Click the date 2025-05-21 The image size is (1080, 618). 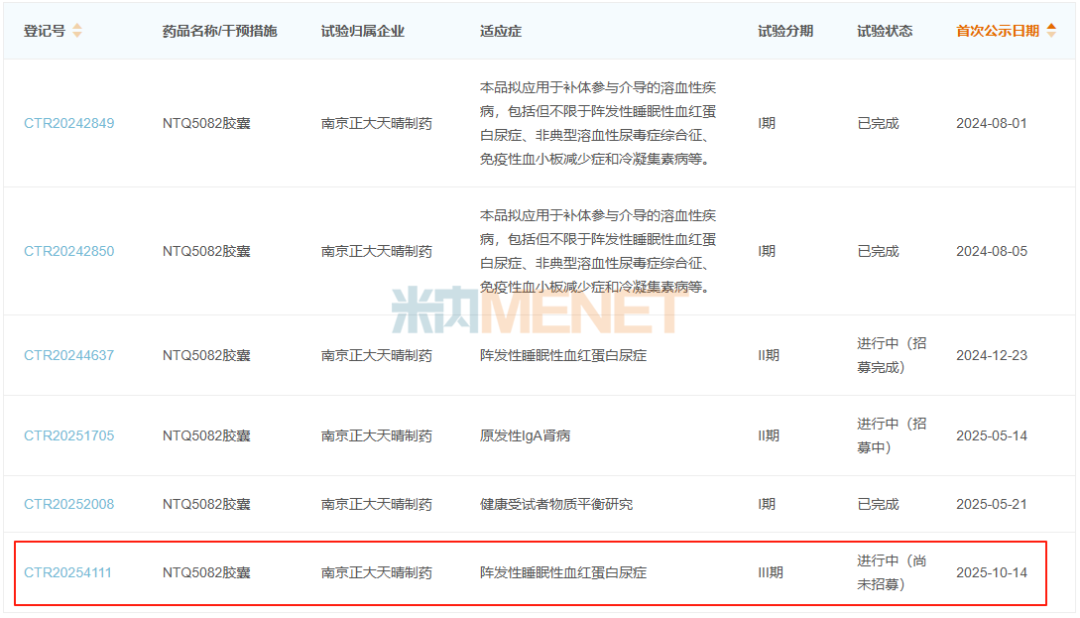coord(992,504)
